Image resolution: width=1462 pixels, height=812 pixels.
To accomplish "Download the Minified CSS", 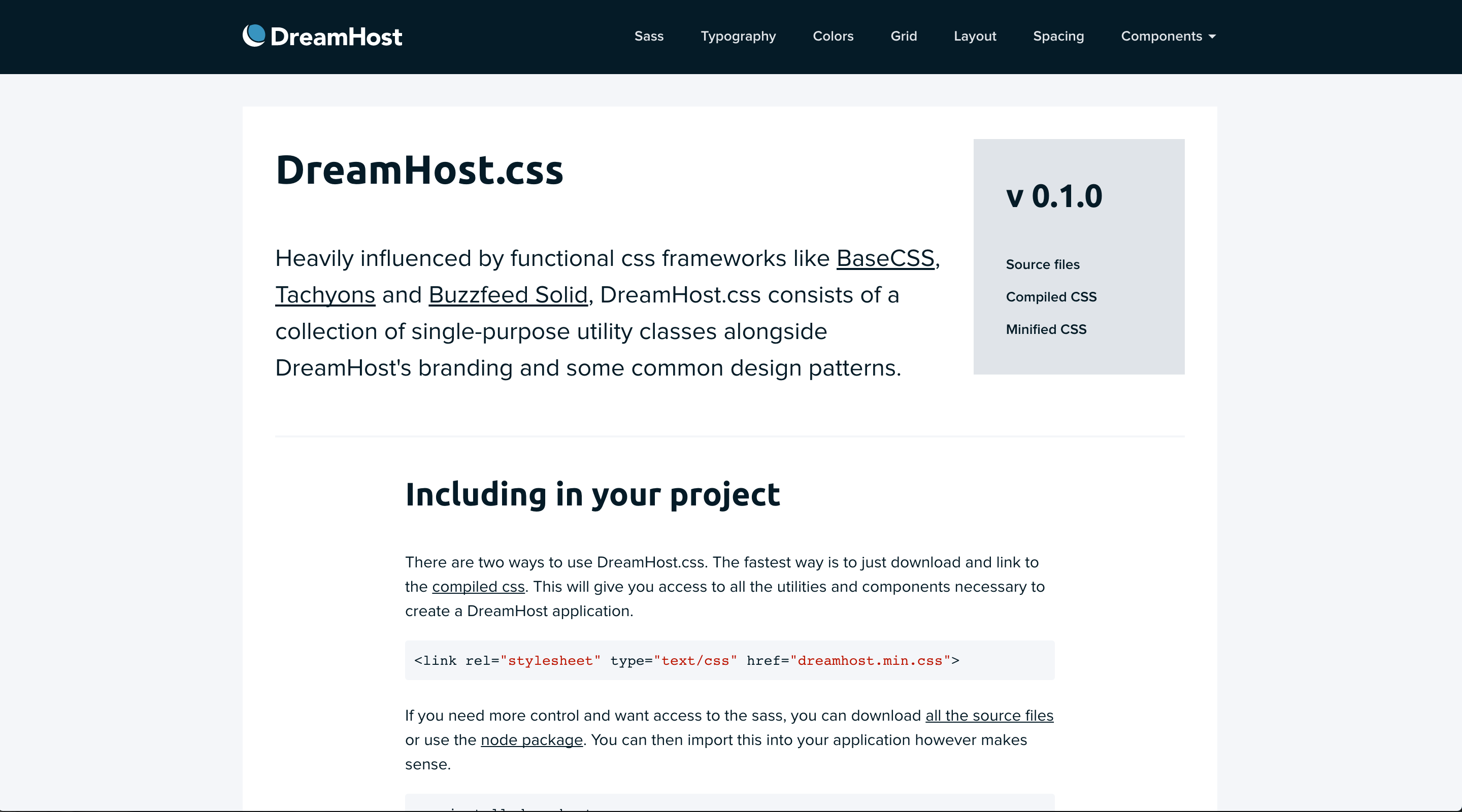I will click(1046, 329).
